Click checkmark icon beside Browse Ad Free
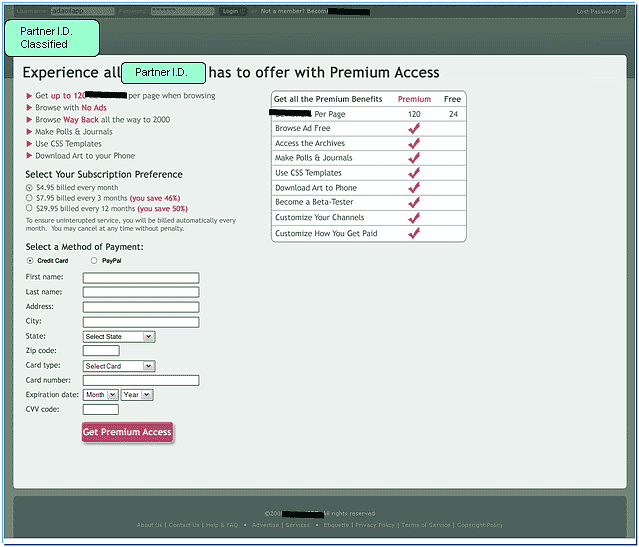Viewport: 639px width, 547px height. click(414, 129)
